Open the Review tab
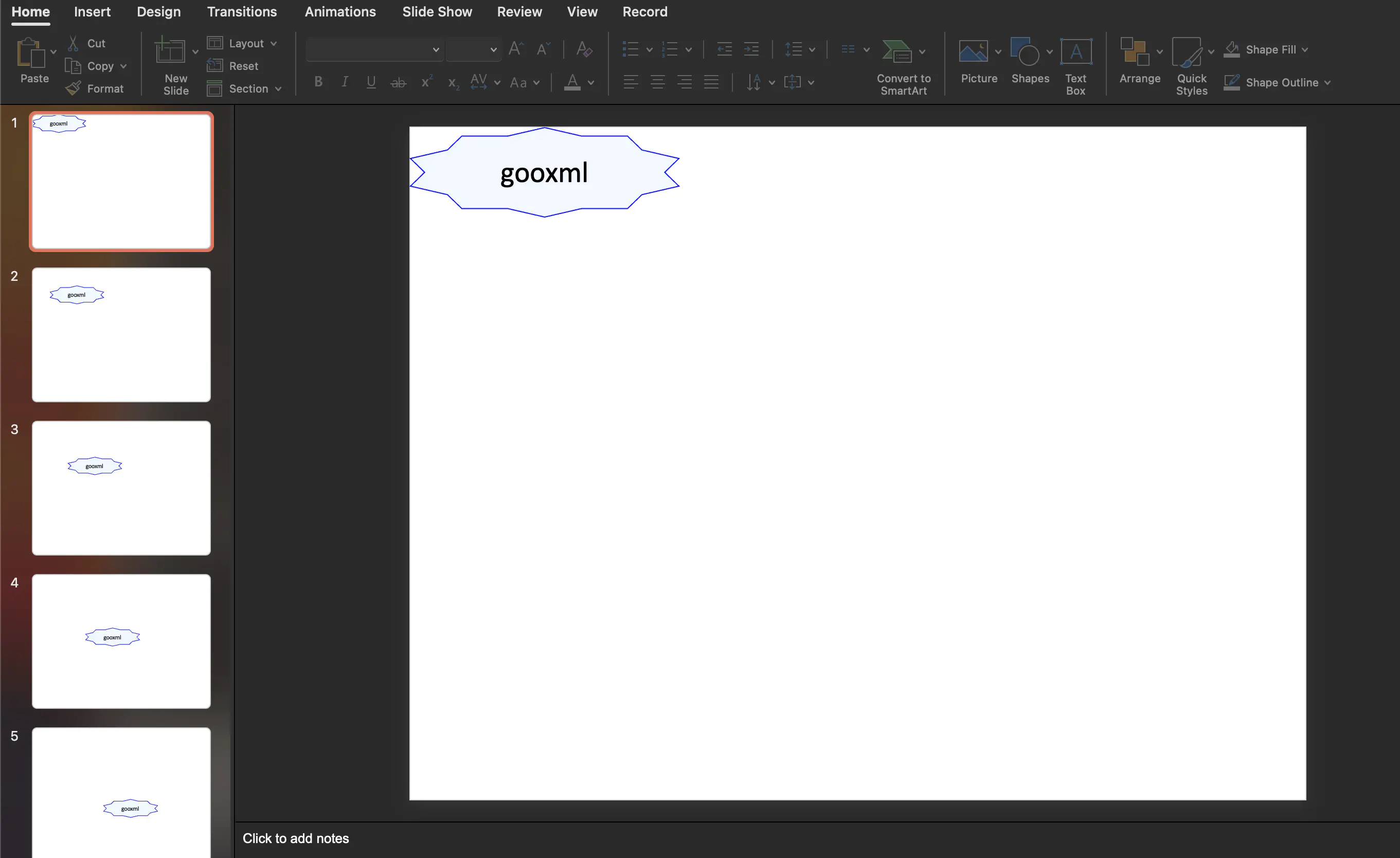Viewport: 1400px width, 858px height. (x=519, y=11)
